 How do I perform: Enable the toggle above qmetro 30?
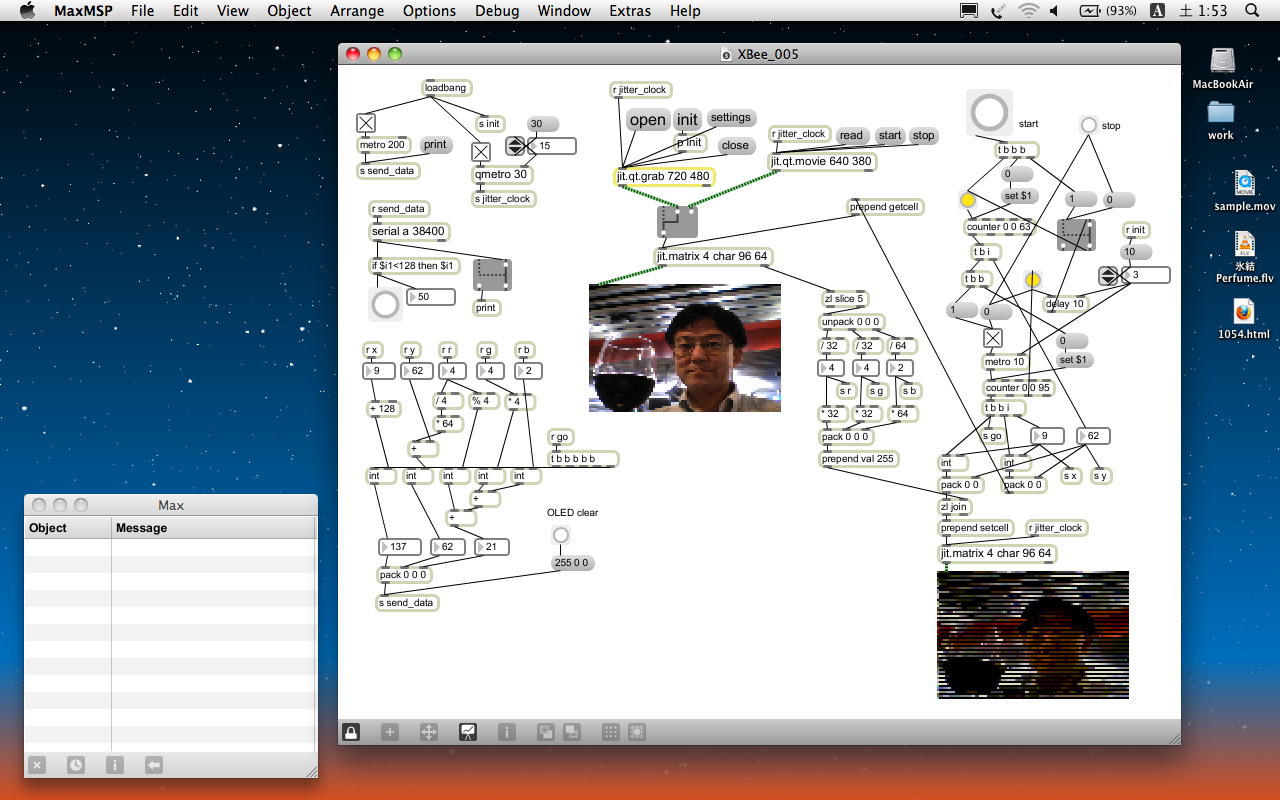[481, 152]
